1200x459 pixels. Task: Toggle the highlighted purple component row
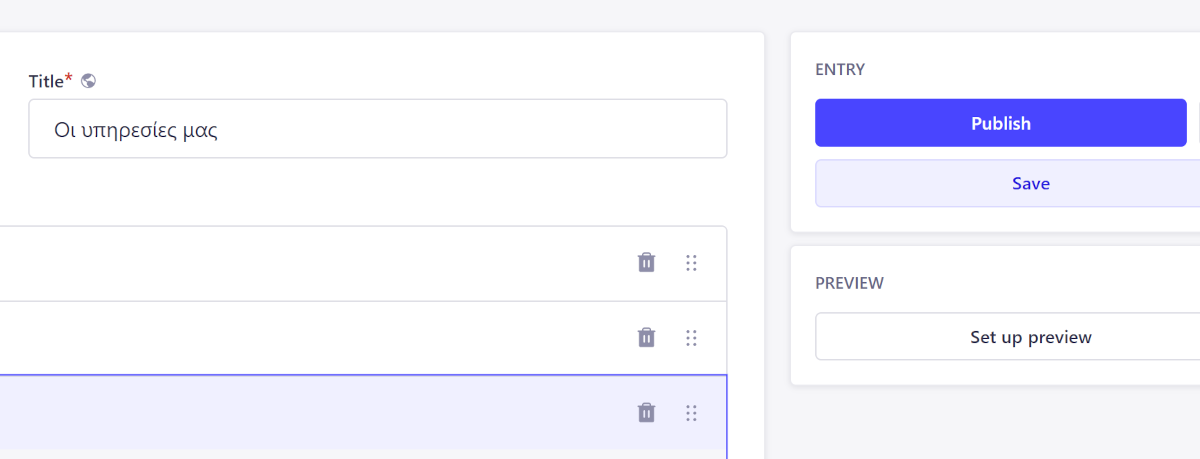click(300, 413)
